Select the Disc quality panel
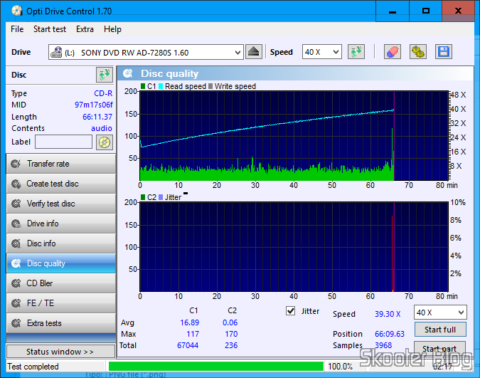Image resolution: width=480 pixels, height=378 pixels. [x=61, y=263]
